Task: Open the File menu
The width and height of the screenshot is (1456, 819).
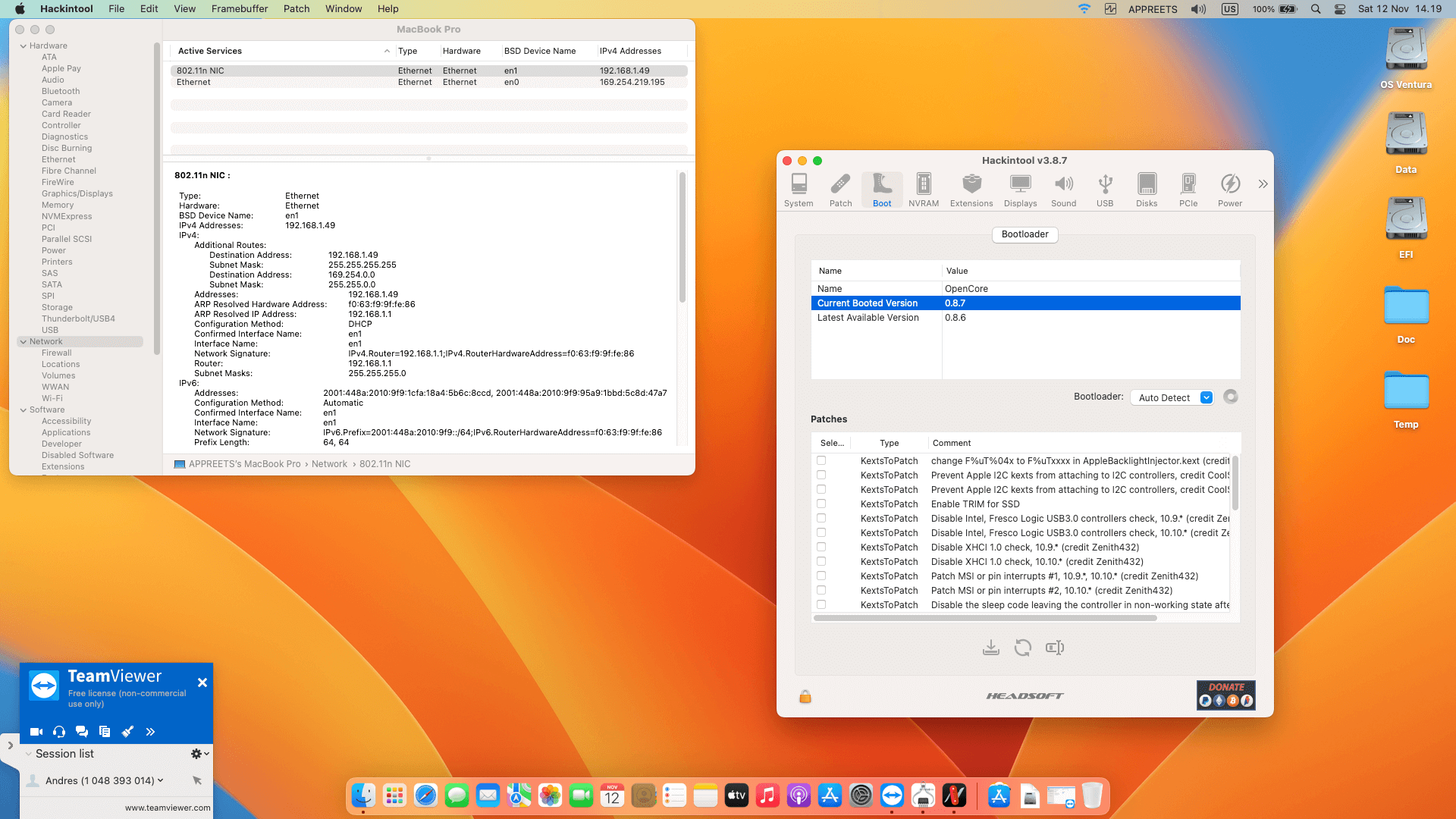Action: click(x=117, y=9)
